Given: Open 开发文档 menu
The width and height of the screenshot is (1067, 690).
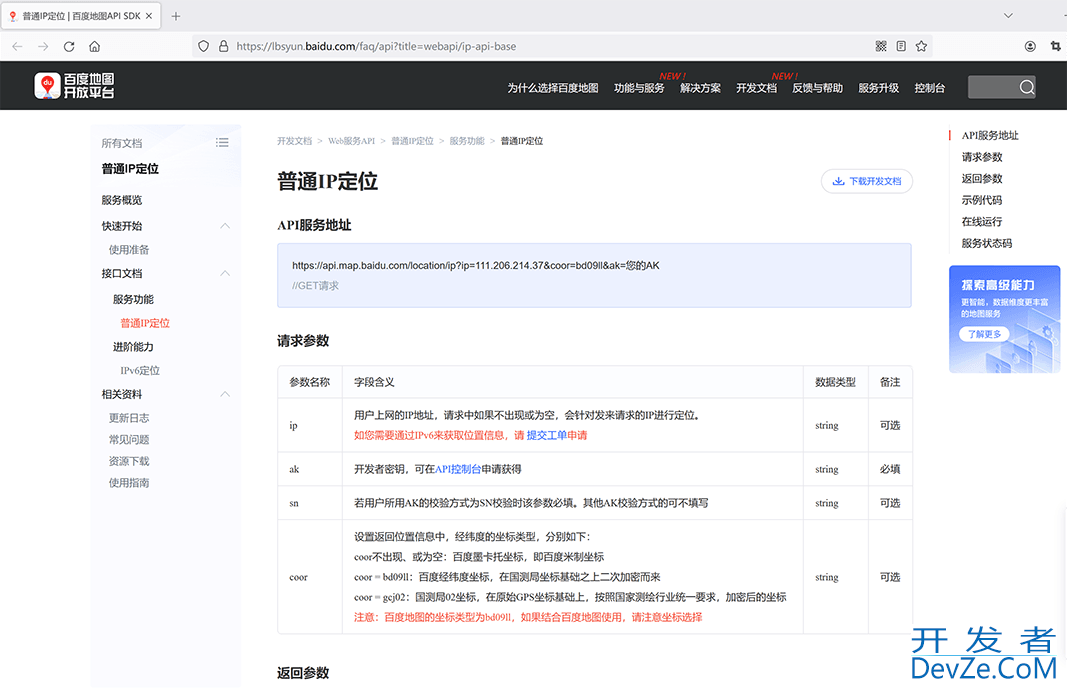Looking at the screenshot, I should coord(756,88).
